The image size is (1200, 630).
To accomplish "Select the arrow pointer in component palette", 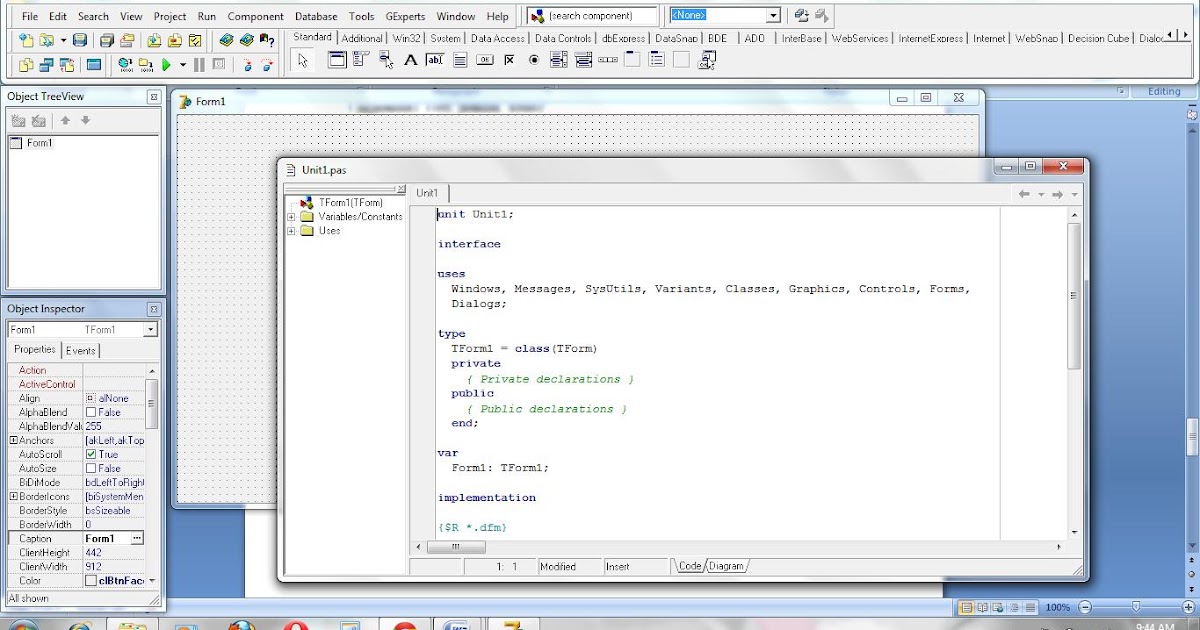I will pyautogui.click(x=303, y=61).
